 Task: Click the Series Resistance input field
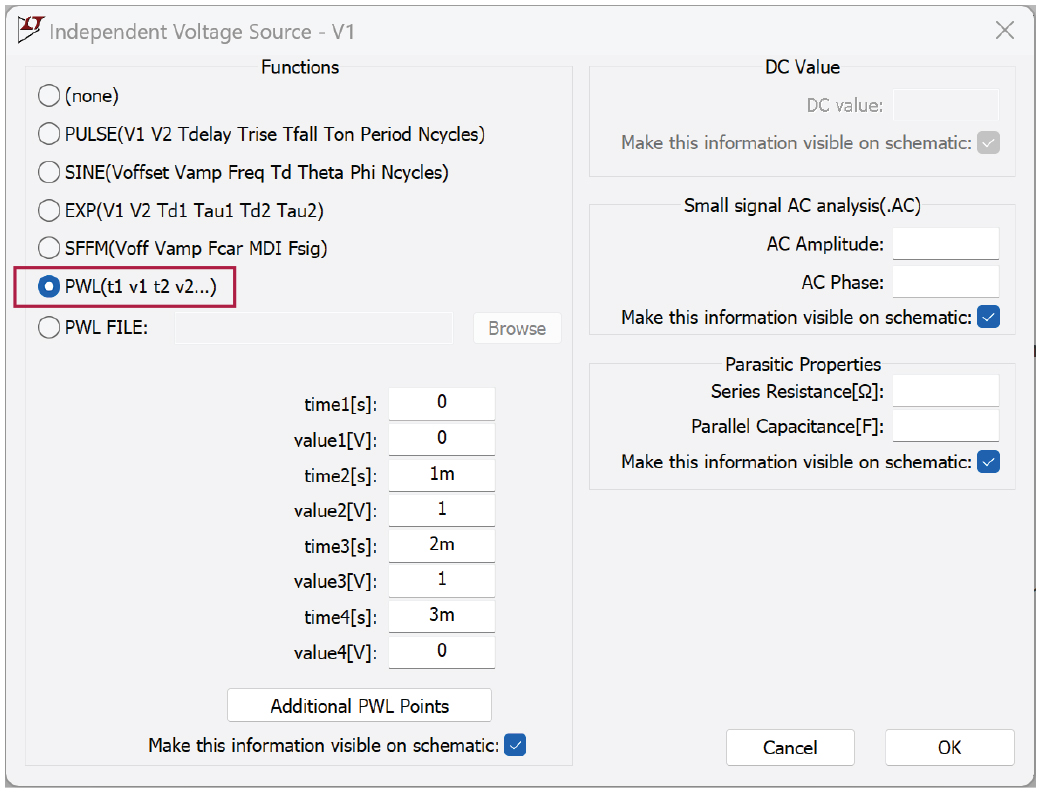tap(945, 391)
